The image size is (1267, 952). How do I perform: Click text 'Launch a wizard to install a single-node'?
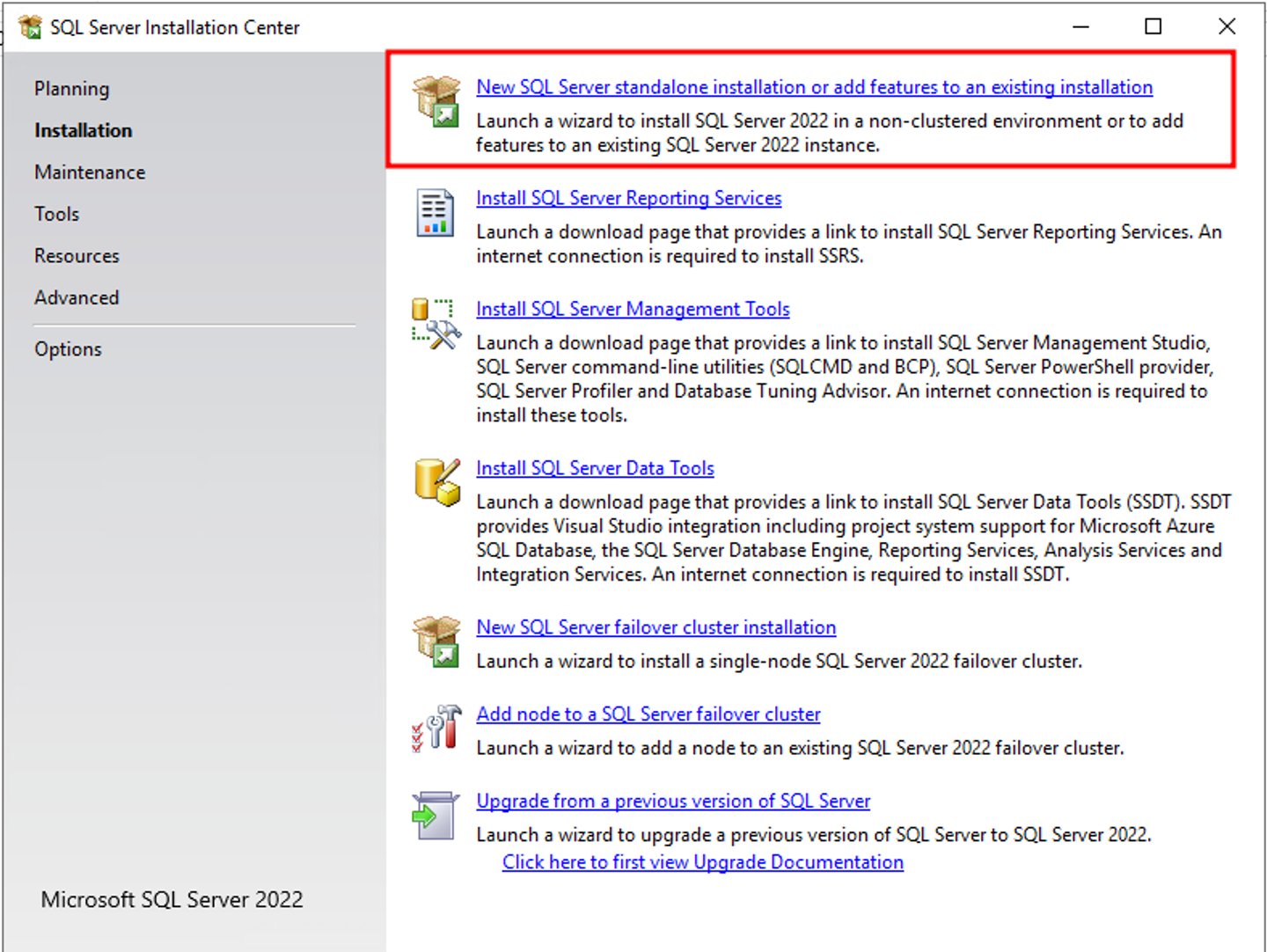[x=644, y=661]
